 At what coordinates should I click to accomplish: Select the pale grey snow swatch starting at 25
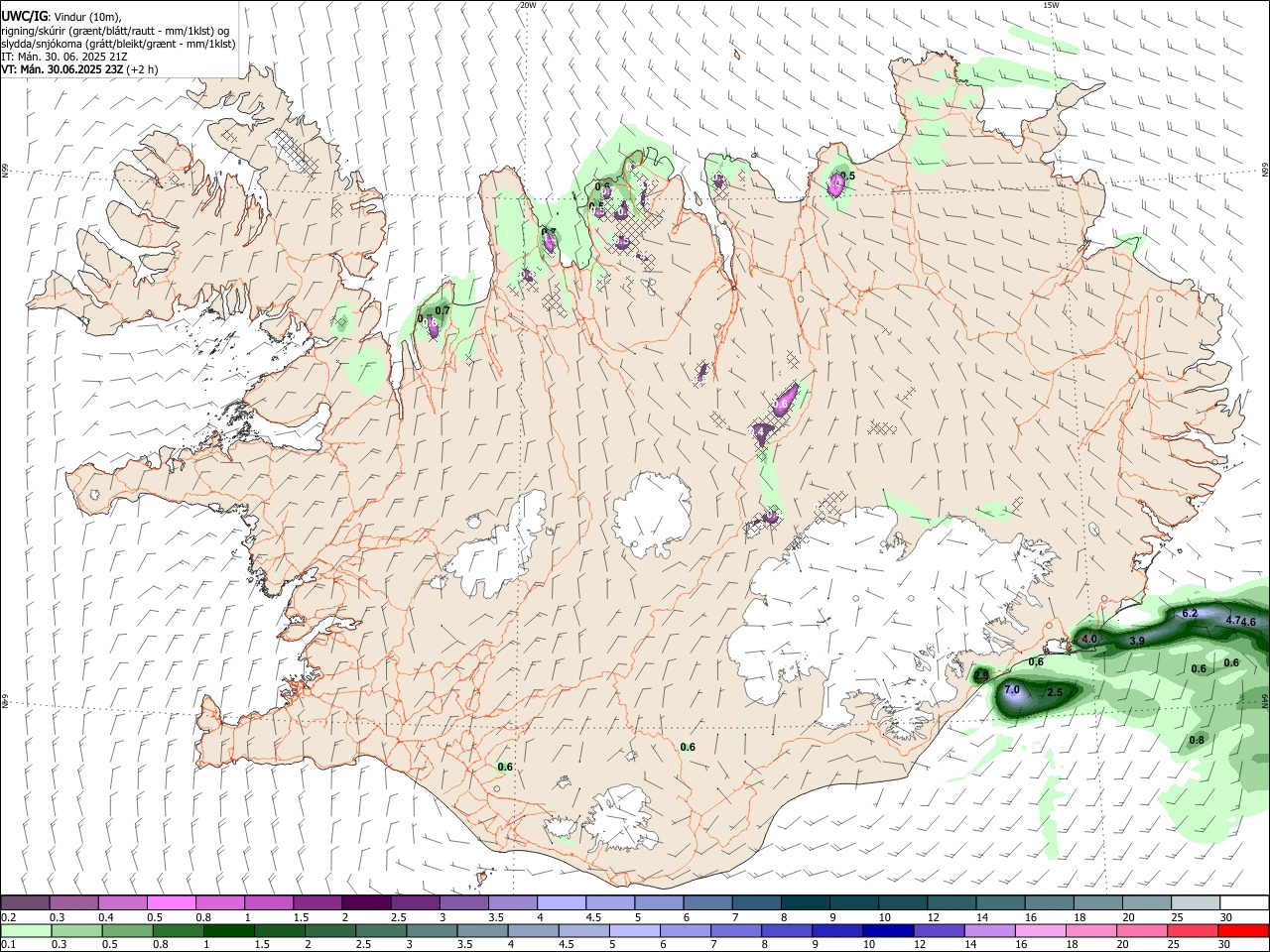click(x=1194, y=902)
